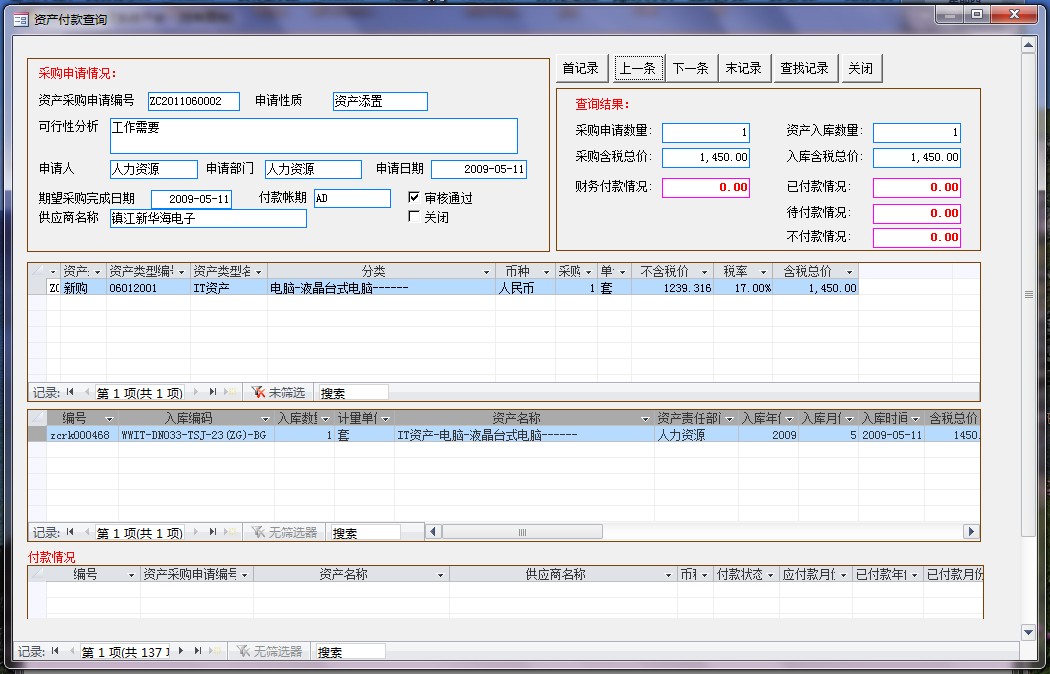Click 可行性分析 text box 工作需要

pos(313,137)
